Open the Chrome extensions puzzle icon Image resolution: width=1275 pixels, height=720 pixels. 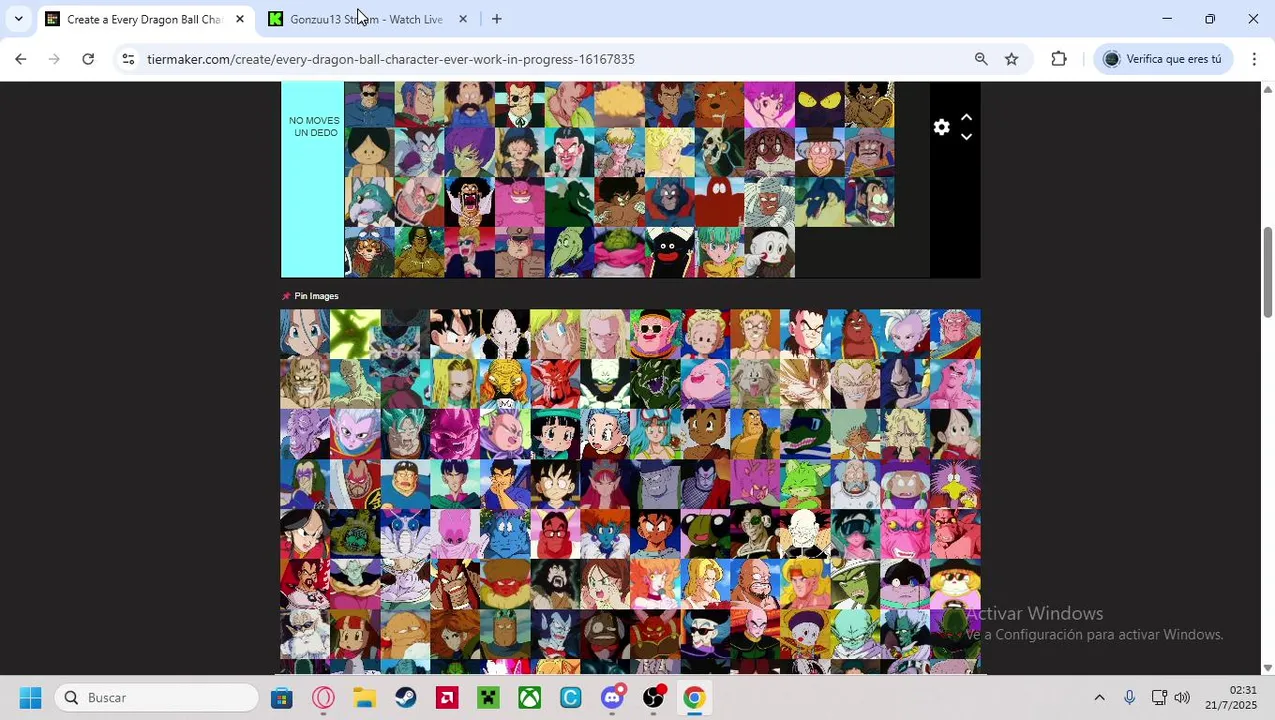pyautogui.click(x=1059, y=59)
